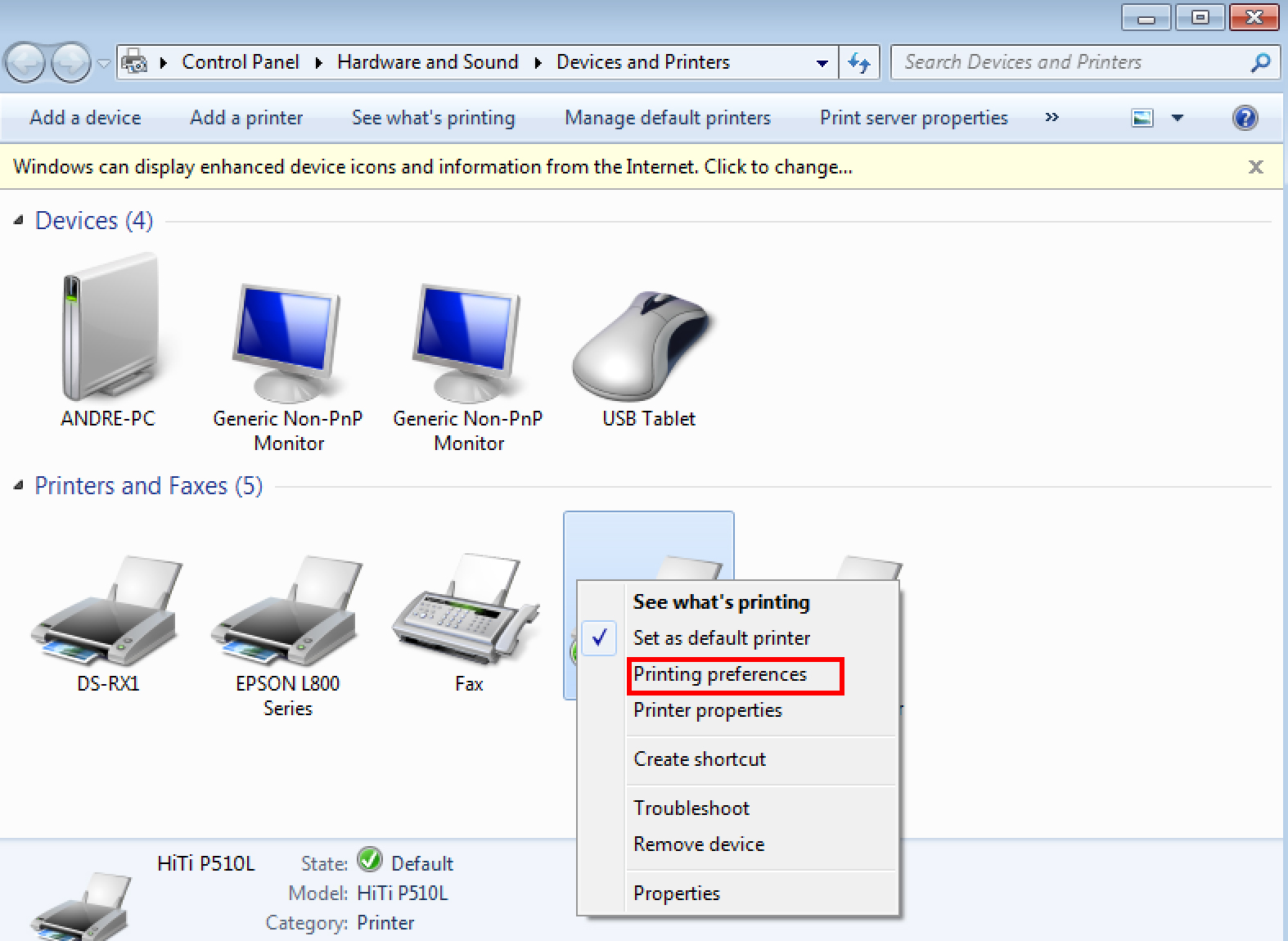Open the address bar history dropdown

[x=822, y=63]
